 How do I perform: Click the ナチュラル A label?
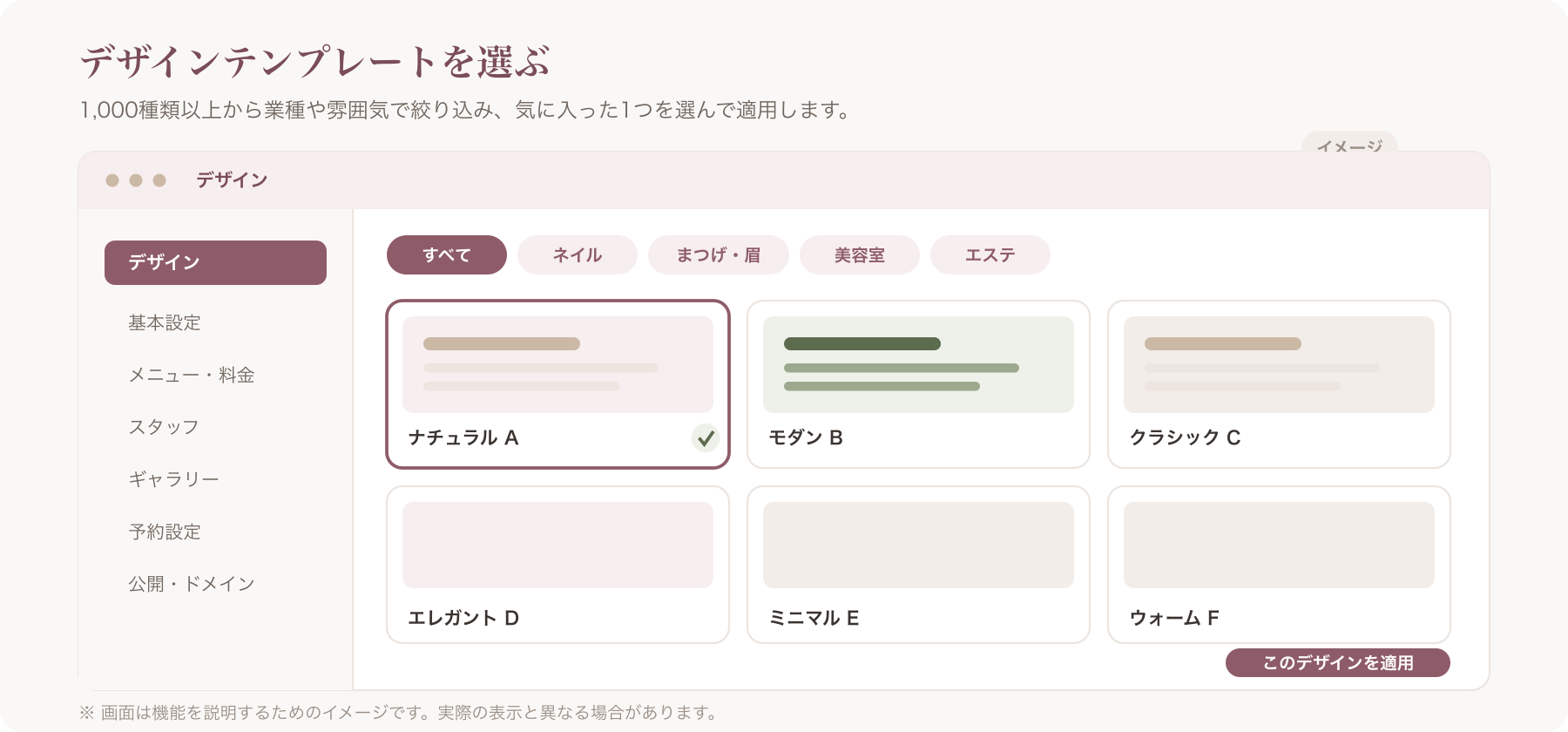[x=463, y=437]
